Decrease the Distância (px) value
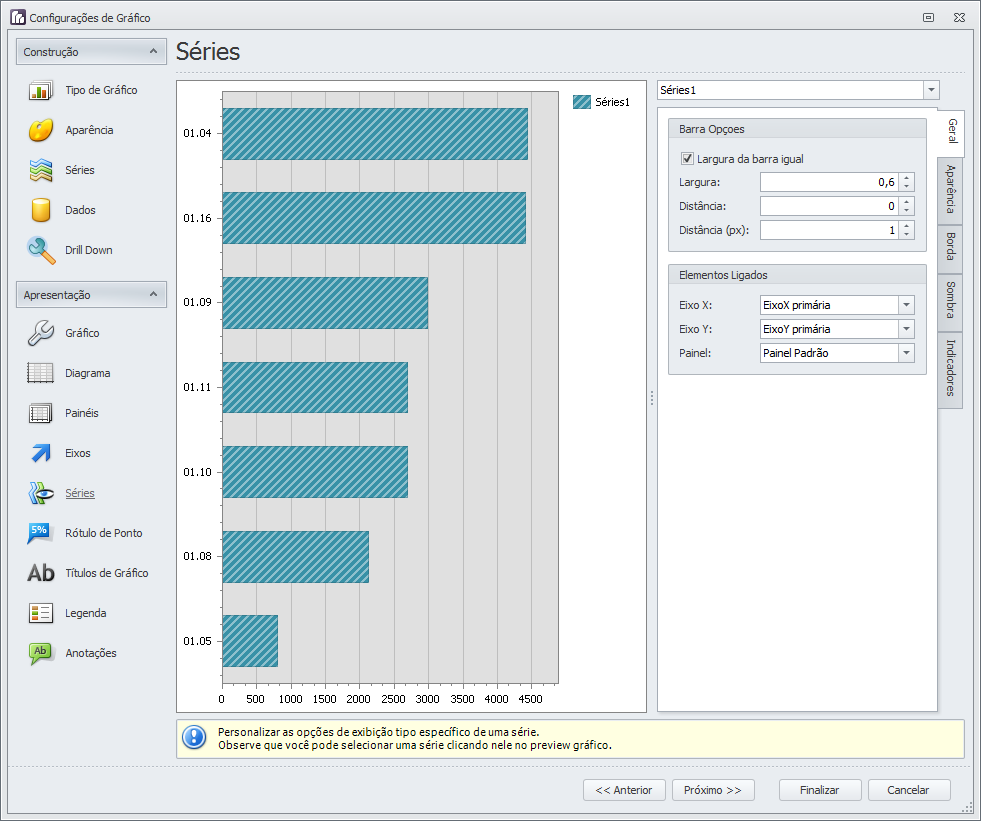981x821 pixels. pyautogui.click(x=907, y=235)
